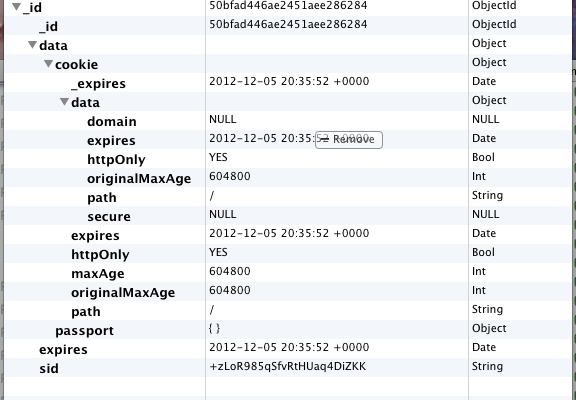Image resolution: width=576 pixels, height=400 pixels.
Task: Collapse the cookie object node
Action: [x=48, y=64]
